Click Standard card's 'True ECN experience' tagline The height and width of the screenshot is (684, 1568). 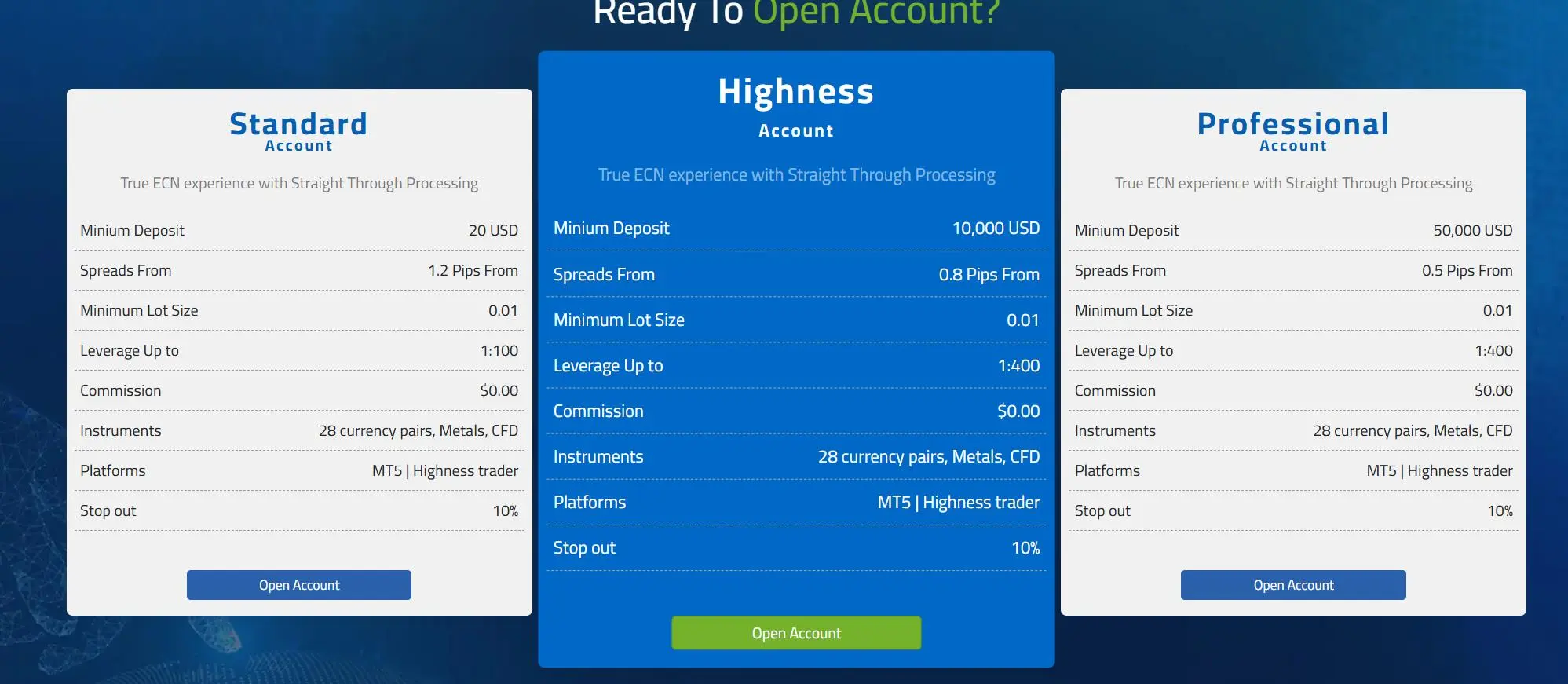click(299, 183)
